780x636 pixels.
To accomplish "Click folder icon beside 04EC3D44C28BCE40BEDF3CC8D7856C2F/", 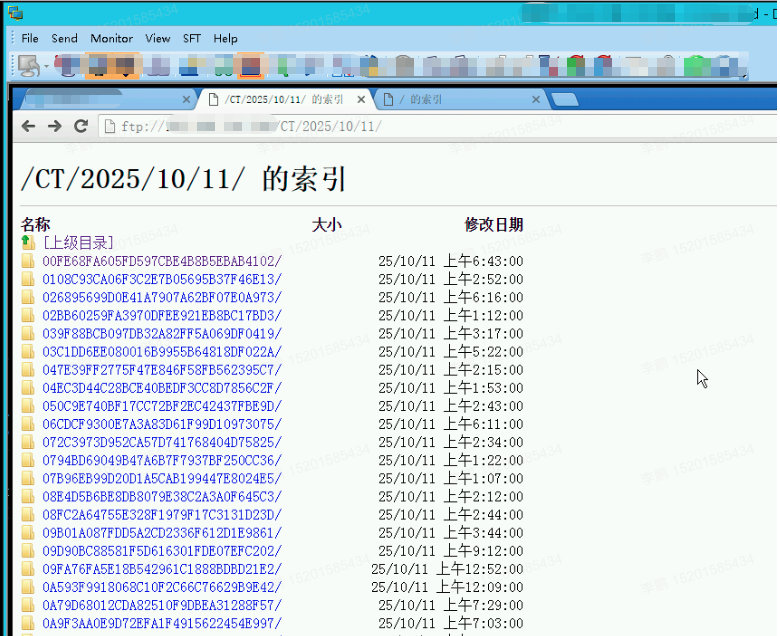I will pos(28,388).
